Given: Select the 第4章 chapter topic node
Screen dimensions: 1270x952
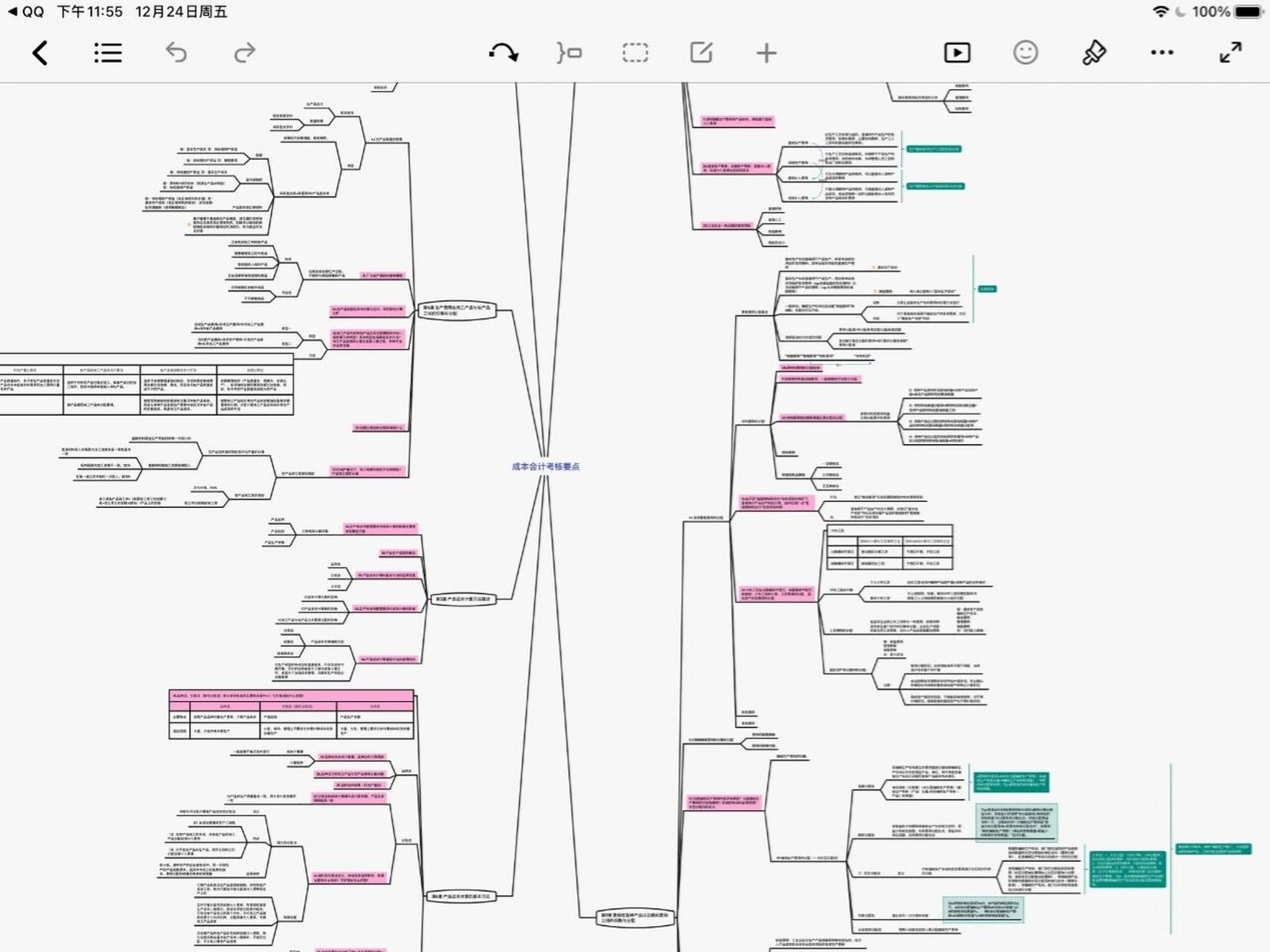Looking at the screenshot, I should [456, 310].
